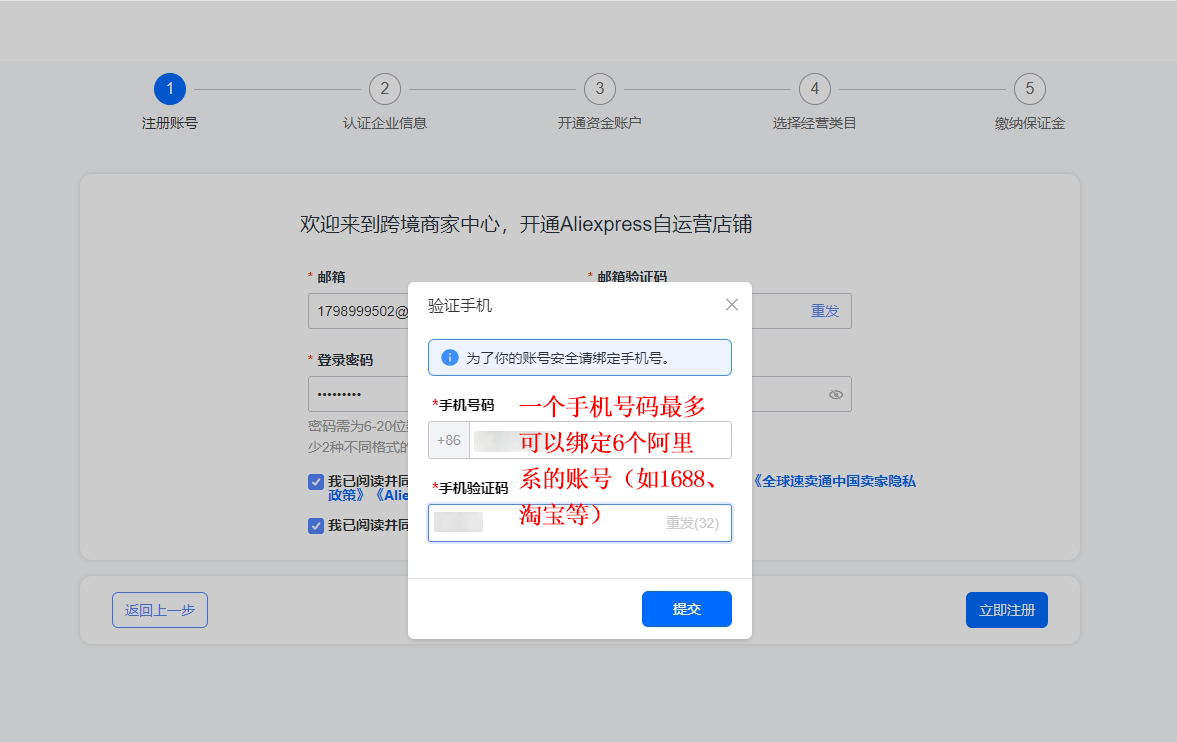The height and width of the screenshot is (742, 1177).
Task: Click 重发 link for email code
Action: [825, 311]
